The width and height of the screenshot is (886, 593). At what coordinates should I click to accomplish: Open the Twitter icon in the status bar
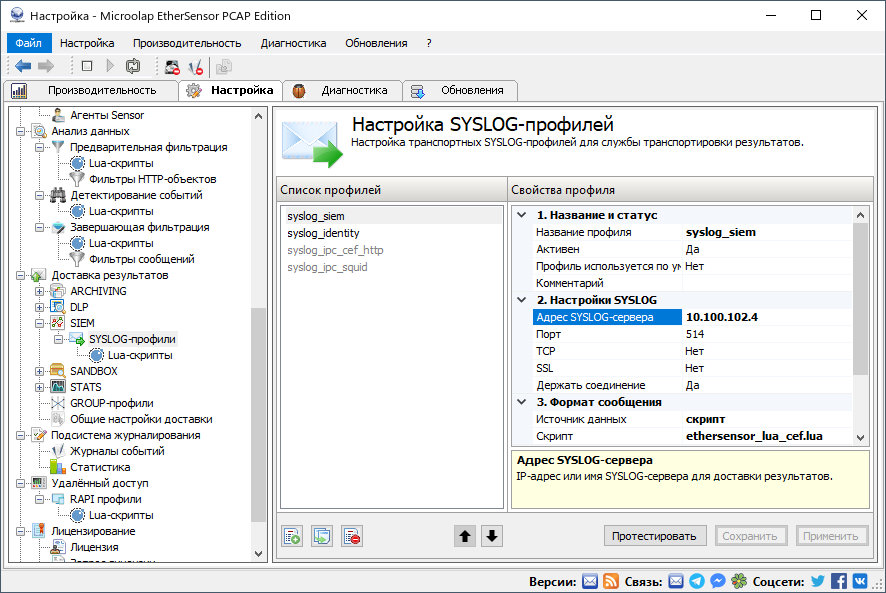pyautogui.click(x=817, y=581)
